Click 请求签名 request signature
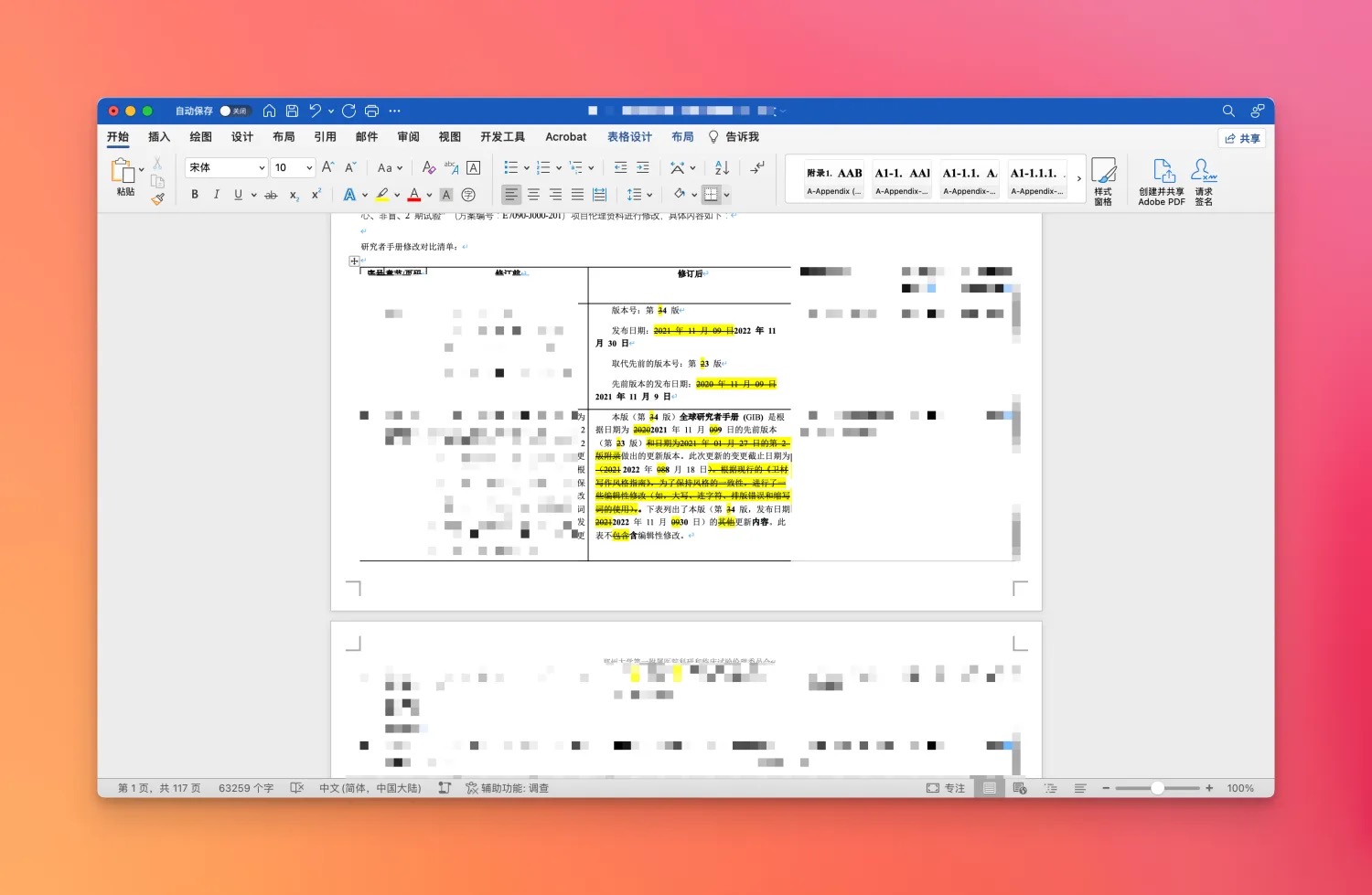The width and height of the screenshot is (1372, 895). [1204, 181]
